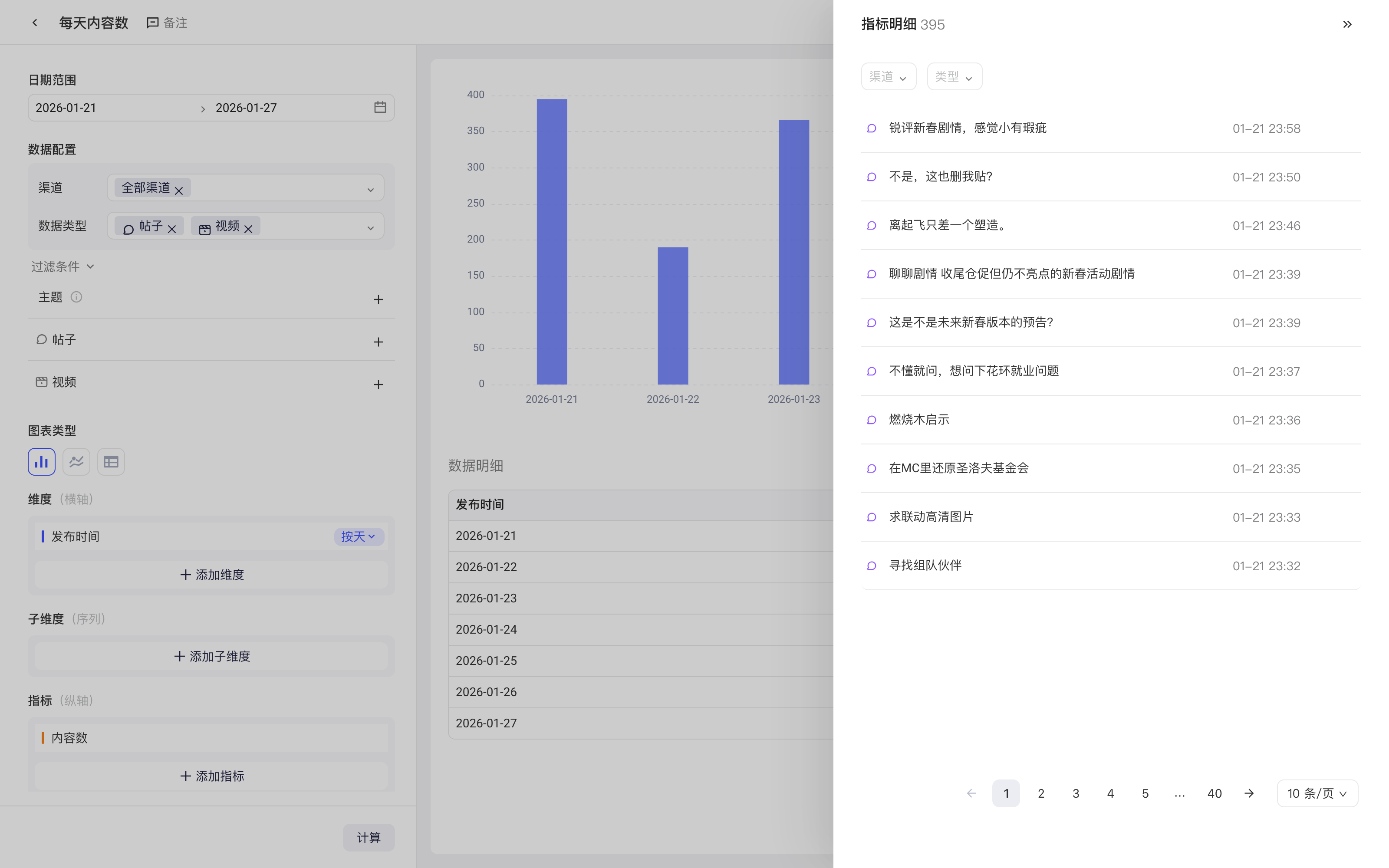Select the line chart type
Viewport: 1389px width, 868px height.
(x=76, y=461)
